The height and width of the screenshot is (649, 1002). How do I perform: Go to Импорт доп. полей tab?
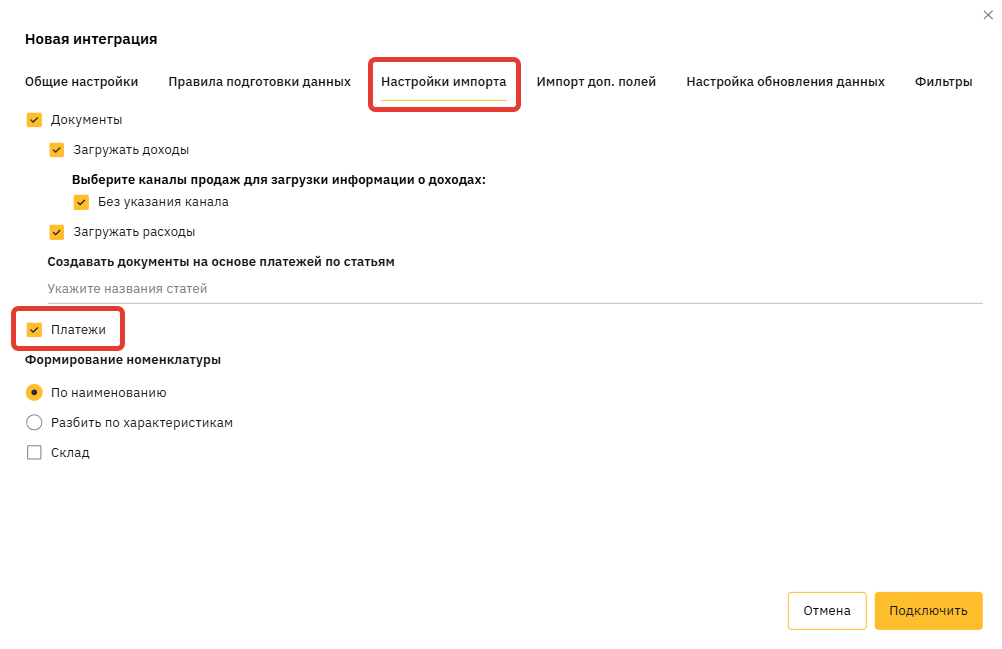point(596,82)
